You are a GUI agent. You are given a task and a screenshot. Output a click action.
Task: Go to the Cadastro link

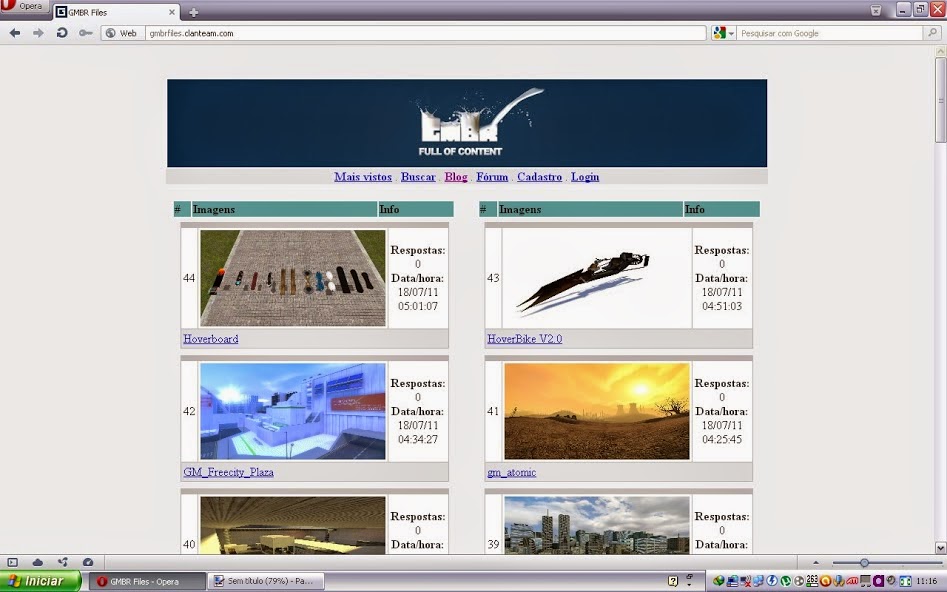tap(539, 177)
